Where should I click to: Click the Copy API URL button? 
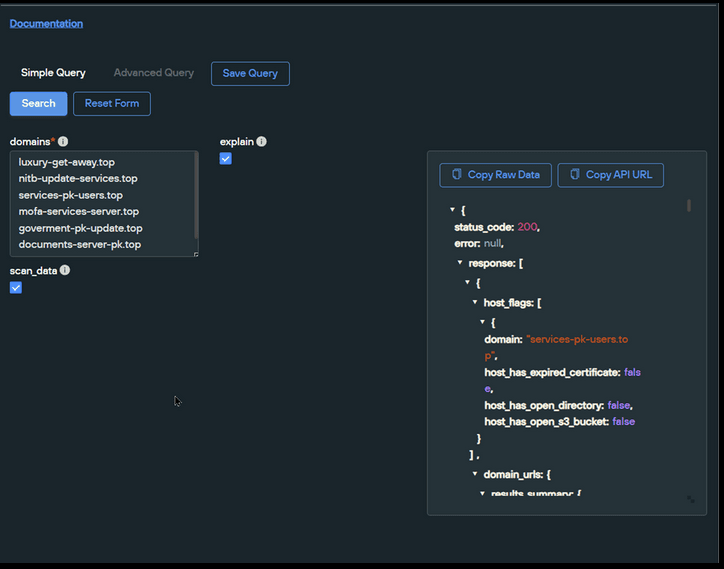click(610, 175)
